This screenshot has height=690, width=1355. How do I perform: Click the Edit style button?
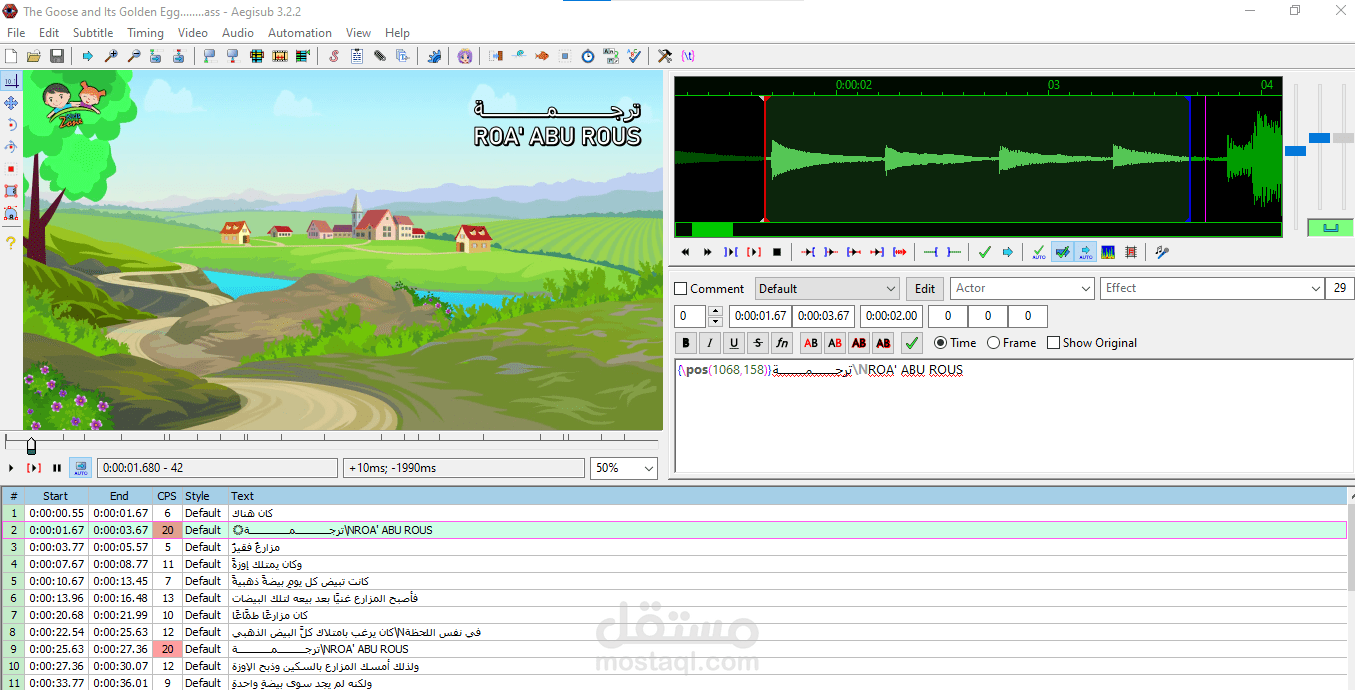coord(925,289)
